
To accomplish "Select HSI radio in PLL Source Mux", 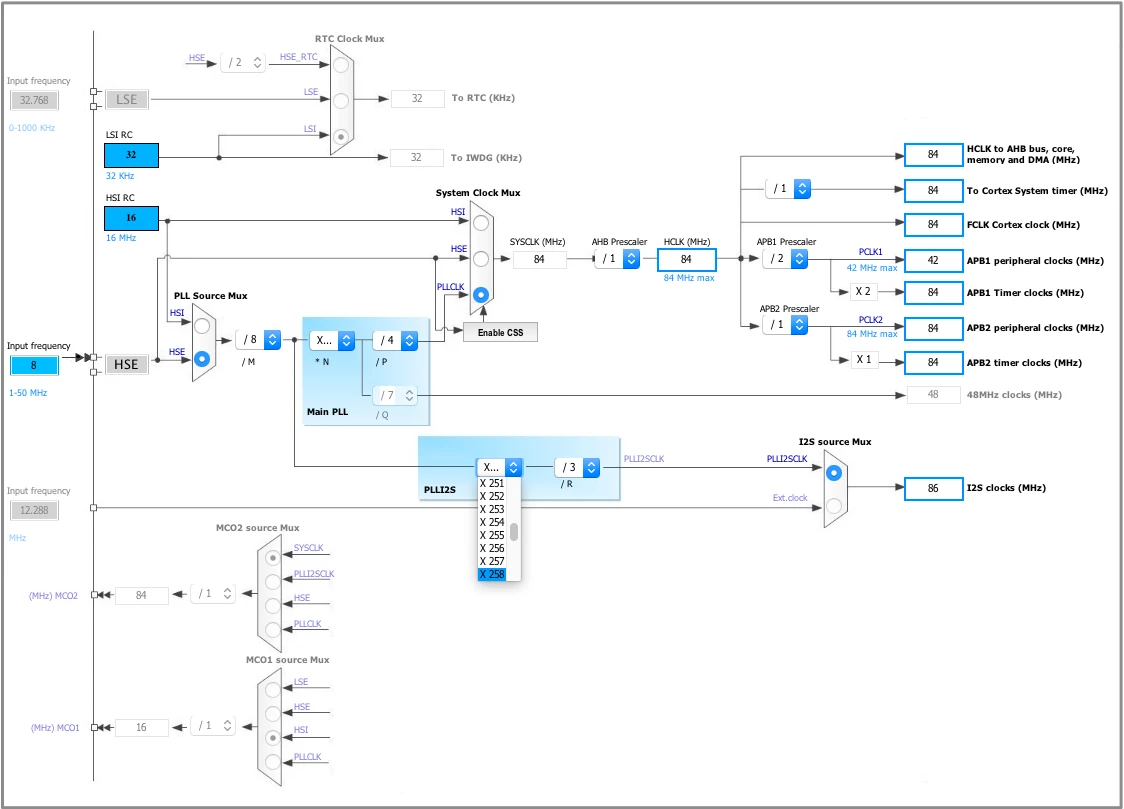I will [202, 326].
